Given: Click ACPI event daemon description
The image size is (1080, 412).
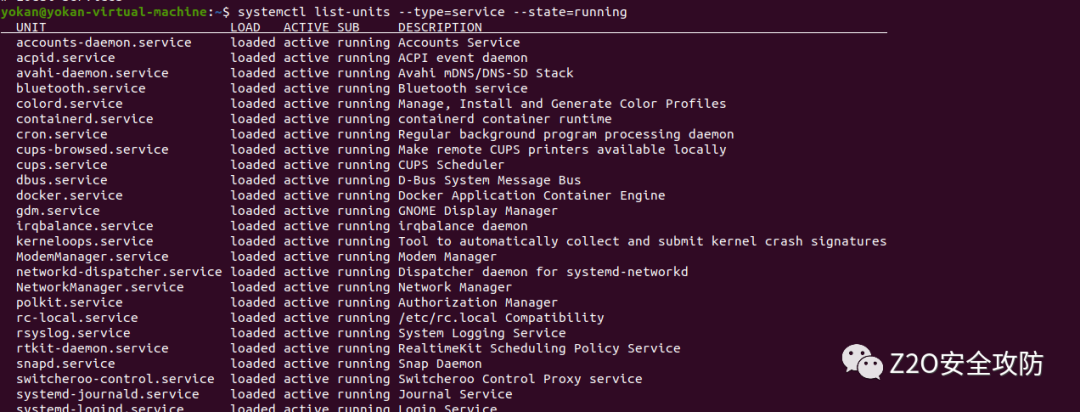Looking at the screenshot, I should point(463,58).
